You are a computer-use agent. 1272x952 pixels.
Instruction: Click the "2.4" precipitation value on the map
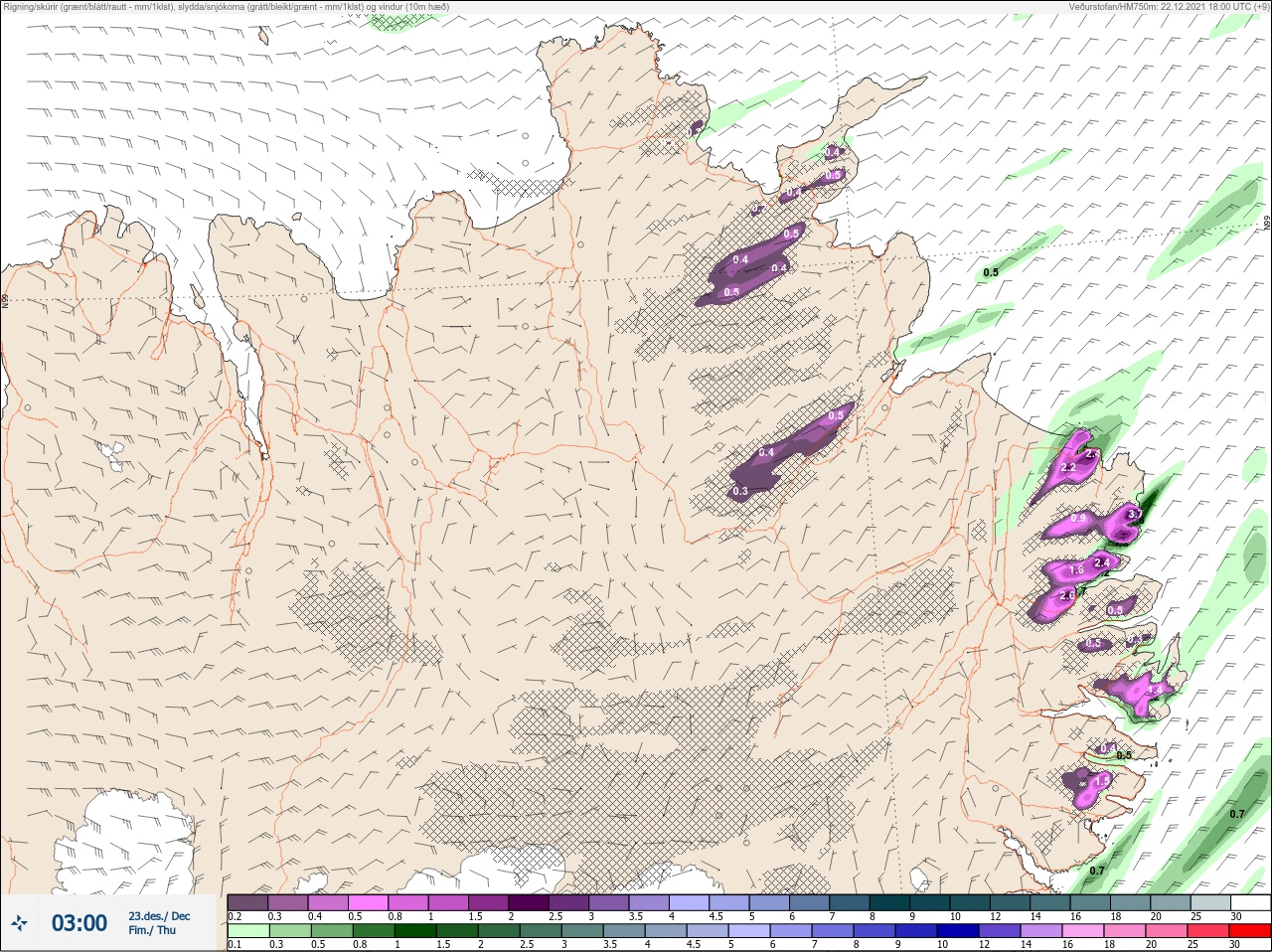tap(1101, 562)
